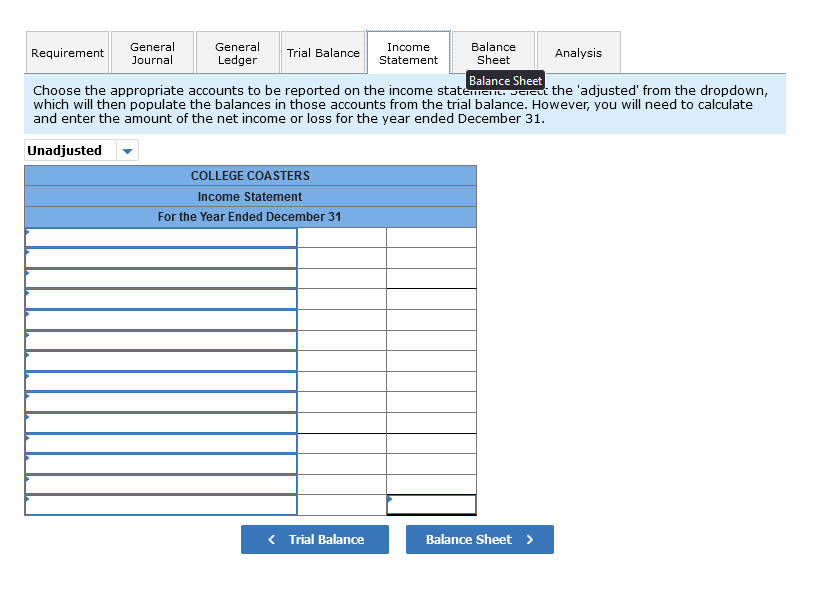Click the arrow icon on the Unadjusted combo box
This screenshot has width=818, height=610.
click(127, 150)
